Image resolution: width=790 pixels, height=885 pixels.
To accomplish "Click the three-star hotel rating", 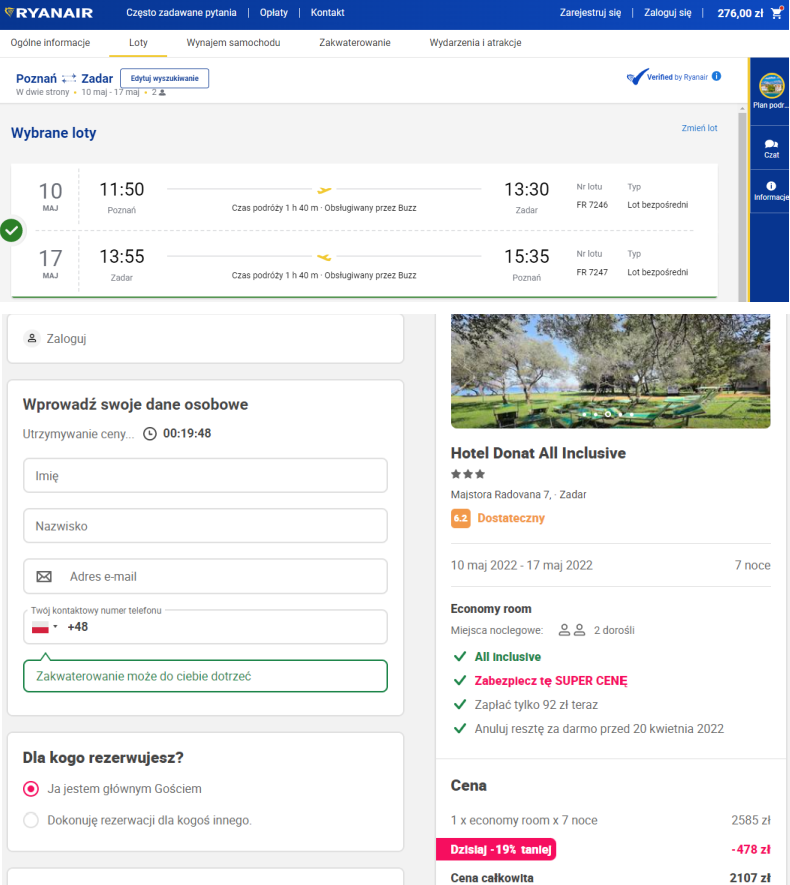I will click(x=468, y=474).
